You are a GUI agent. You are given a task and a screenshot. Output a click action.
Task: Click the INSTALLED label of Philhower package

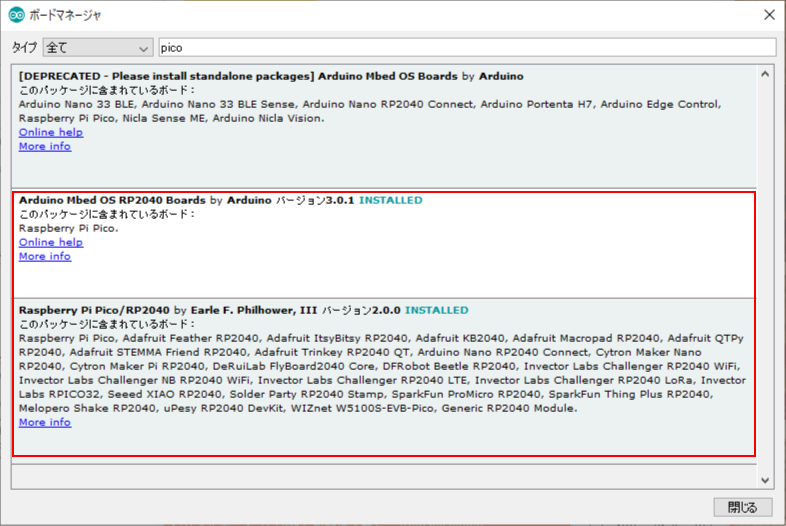[437, 310]
